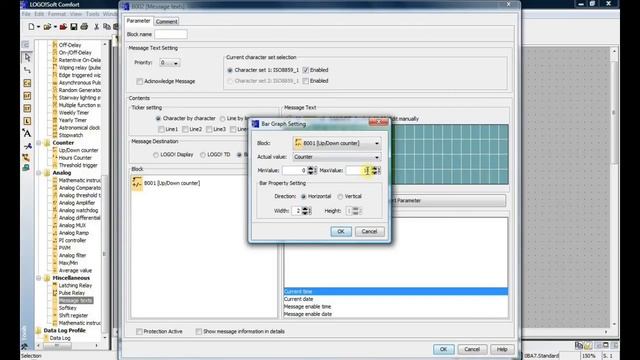The image size is (640, 360).
Task: Open the Priority dropdown
Action: tap(176, 63)
